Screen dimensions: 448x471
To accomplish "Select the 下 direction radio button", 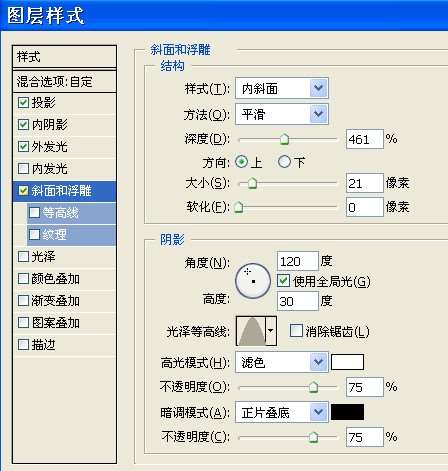I will [284, 162].
